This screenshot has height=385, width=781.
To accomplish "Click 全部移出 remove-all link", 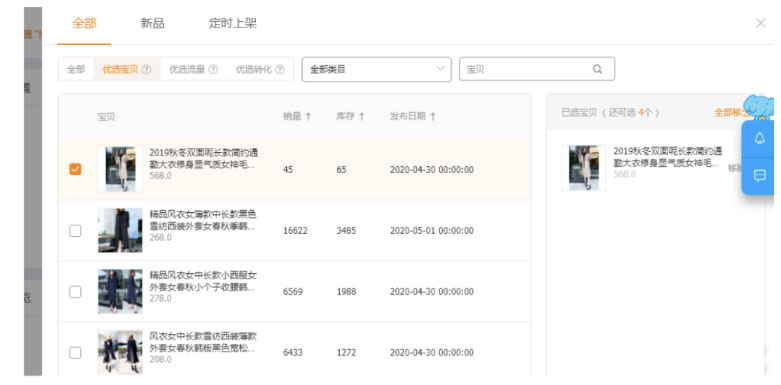I will [732, 113].
